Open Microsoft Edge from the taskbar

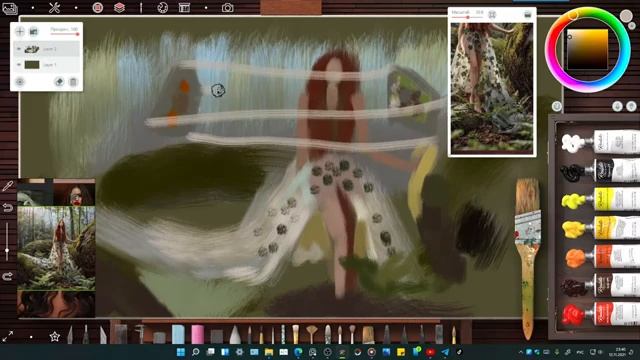[298, 352]
